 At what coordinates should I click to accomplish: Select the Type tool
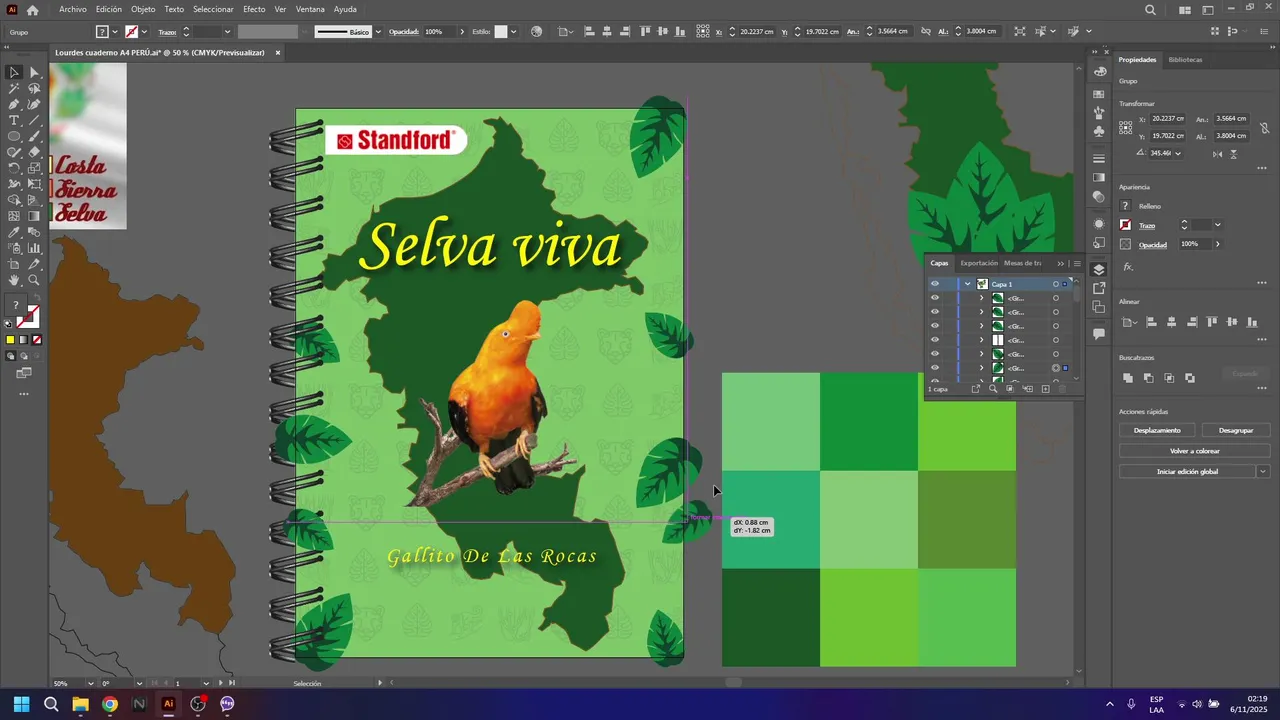point(14,120)
